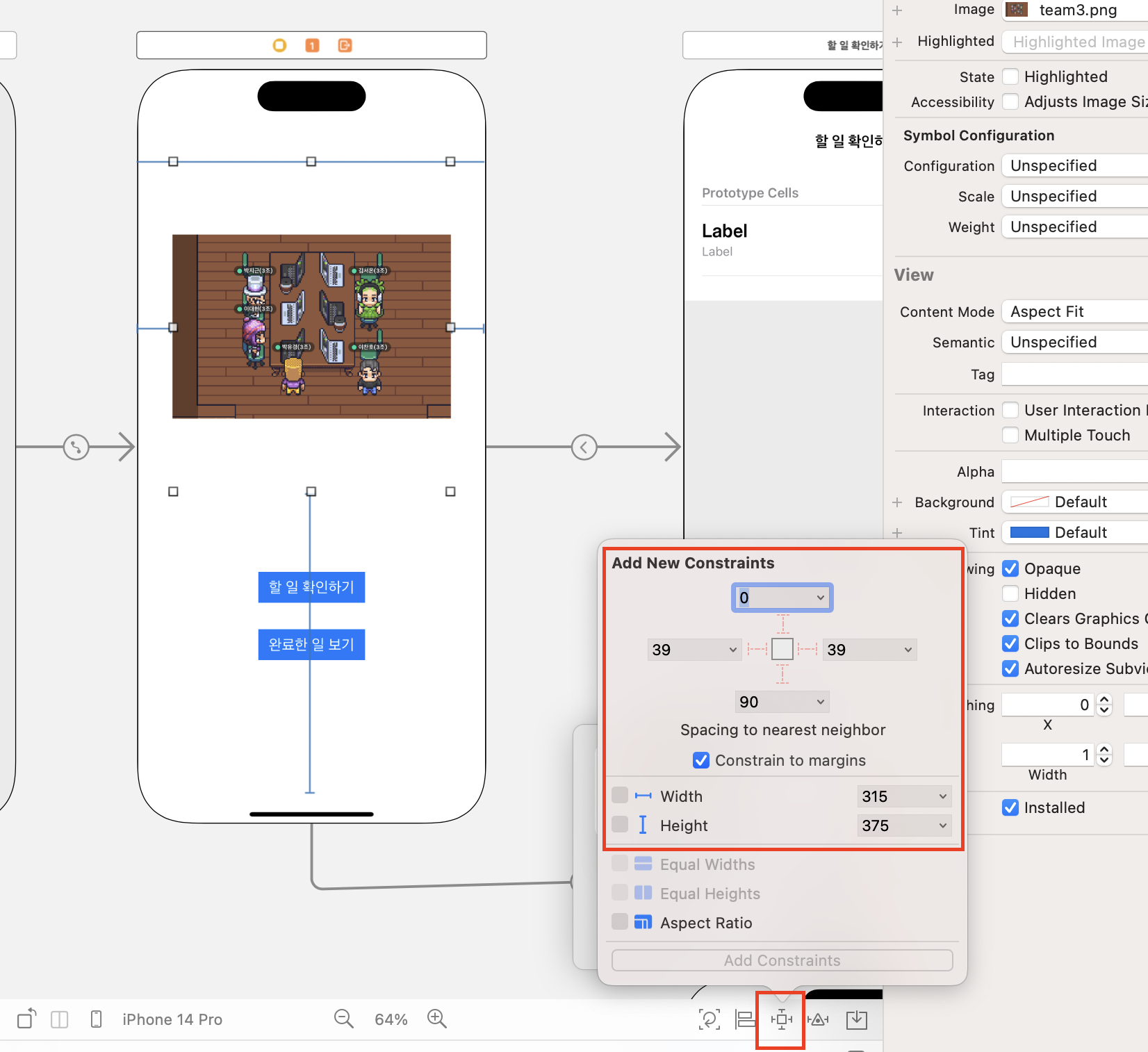This screenshot has height=1052, width=1148.
Task: Open the Content Mode dropdown
Action: pos(1074,311)
